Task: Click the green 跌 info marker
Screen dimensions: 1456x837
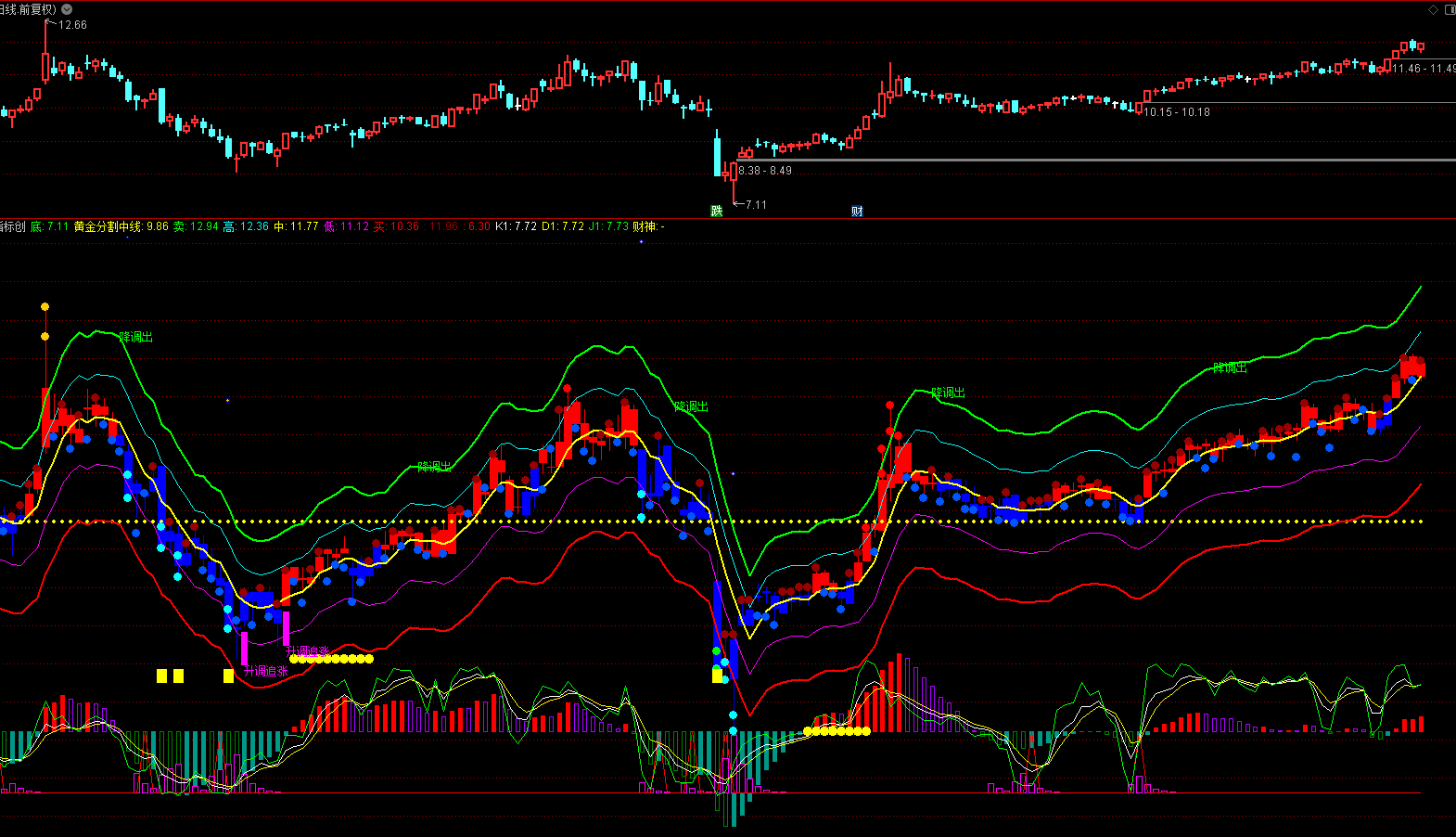Action: 716,212
